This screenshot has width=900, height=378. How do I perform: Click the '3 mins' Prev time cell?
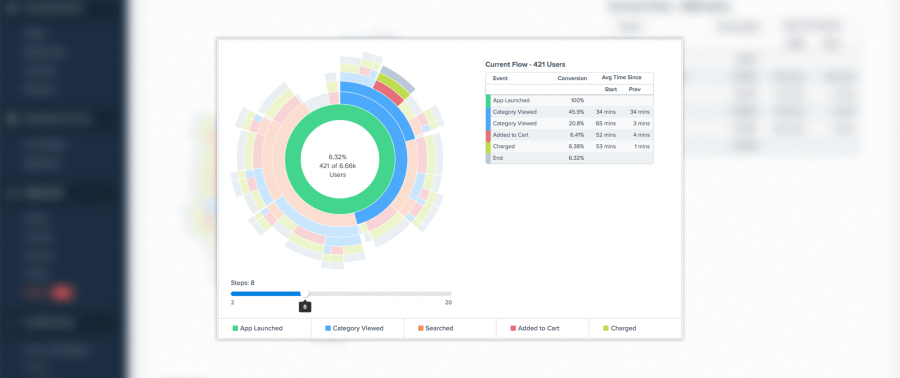(640, 123)
